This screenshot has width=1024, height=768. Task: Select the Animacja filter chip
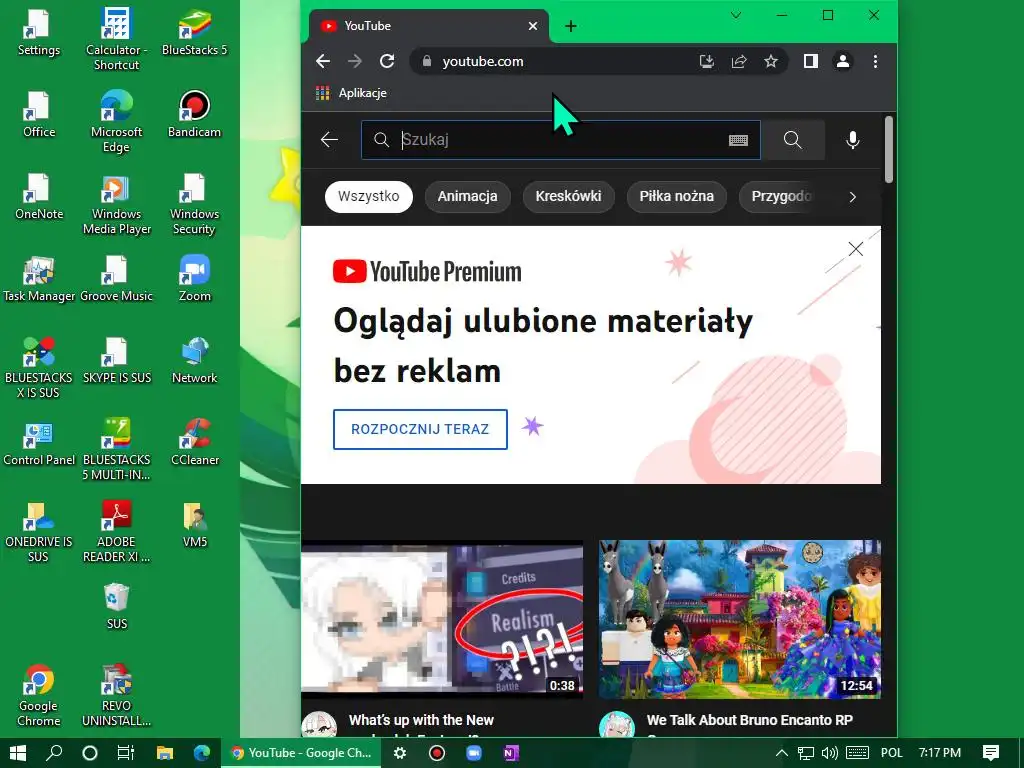click(468, 197)
